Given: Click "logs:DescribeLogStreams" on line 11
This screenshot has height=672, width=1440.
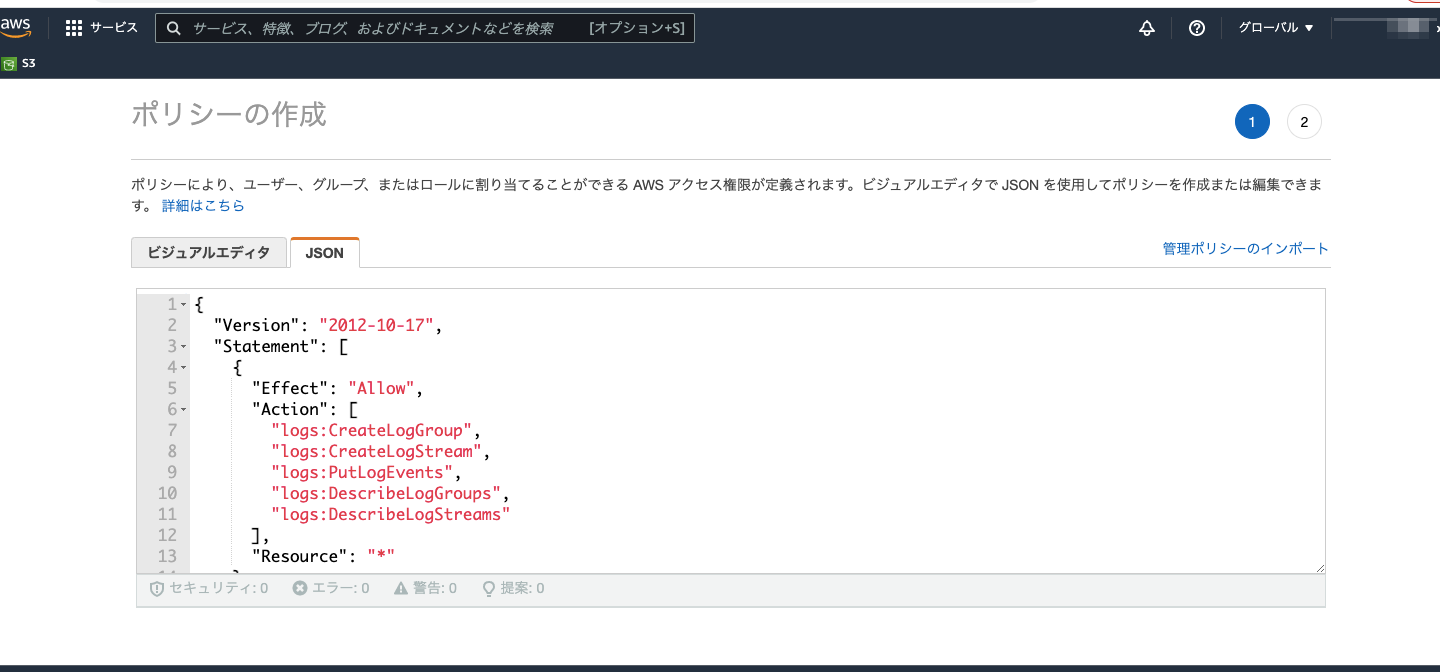Looking at the screenshot, I should click(391, 514).
